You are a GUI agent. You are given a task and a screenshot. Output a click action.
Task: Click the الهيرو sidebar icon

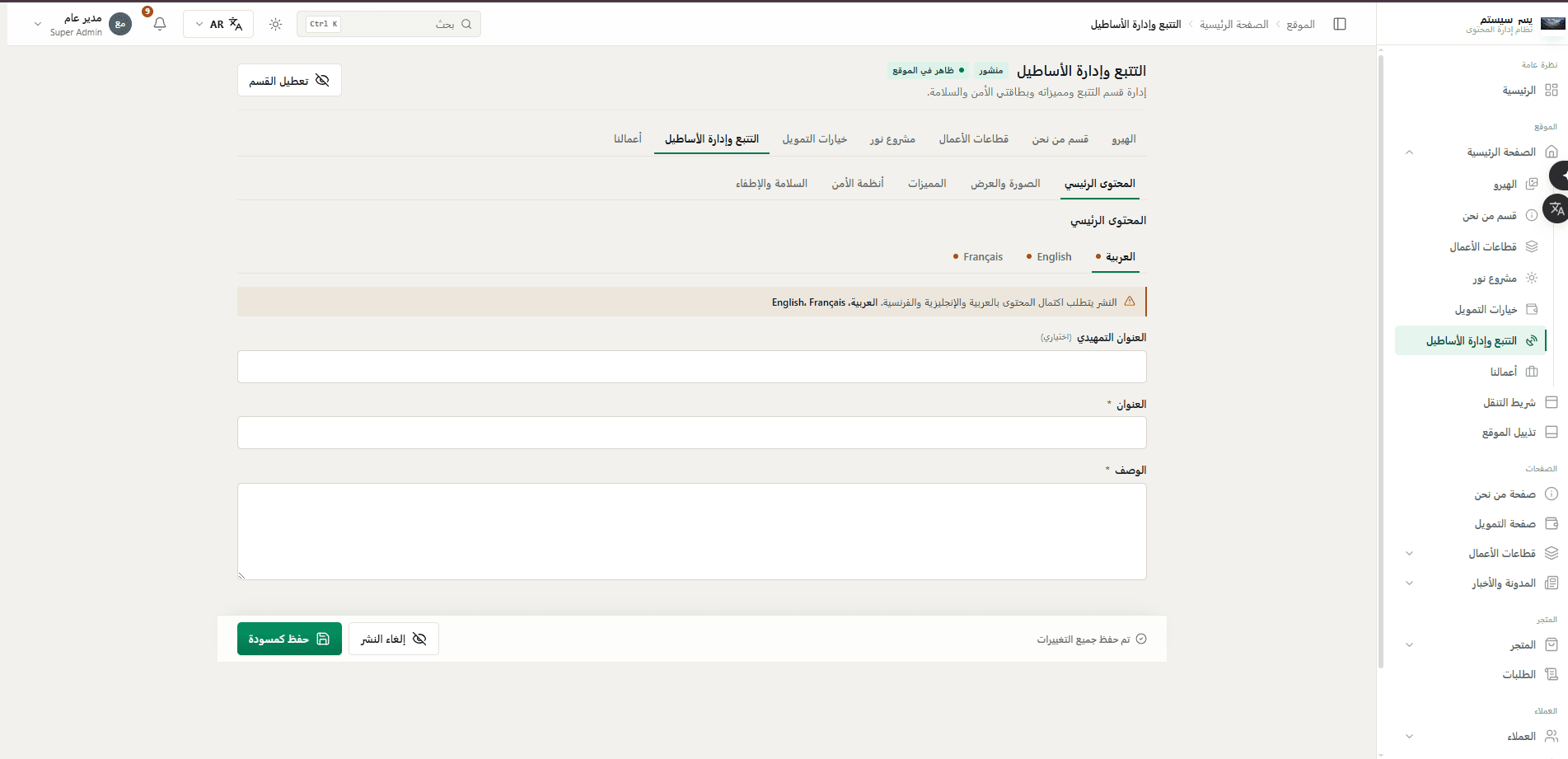point(1532,184)
